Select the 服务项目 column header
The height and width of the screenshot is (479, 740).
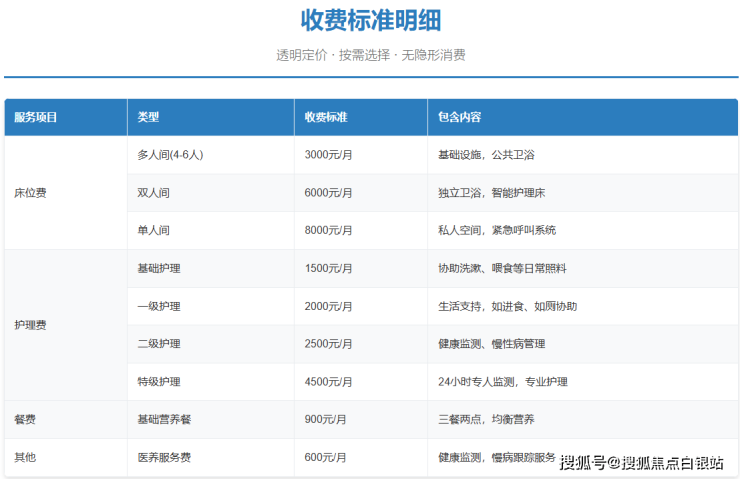36,117
